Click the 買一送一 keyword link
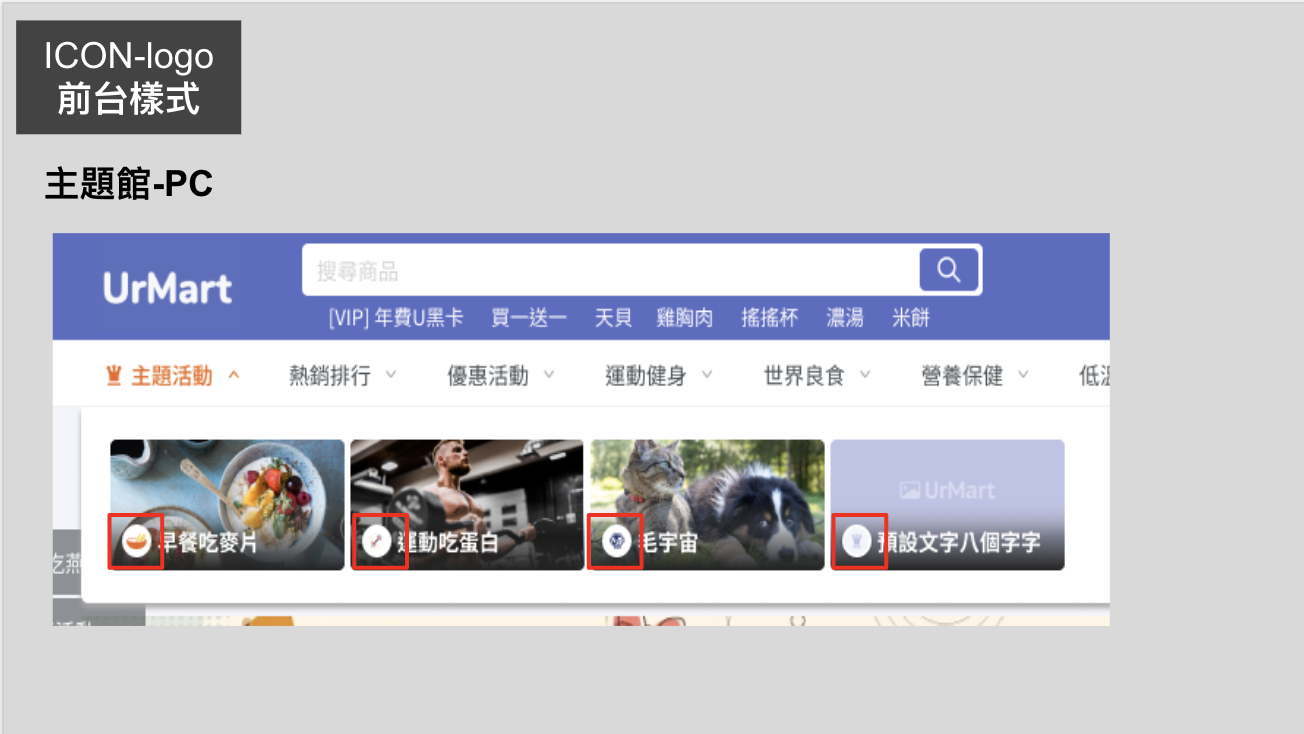The image size is (1304, 734). pyautogui.click(x=528, y=318)
